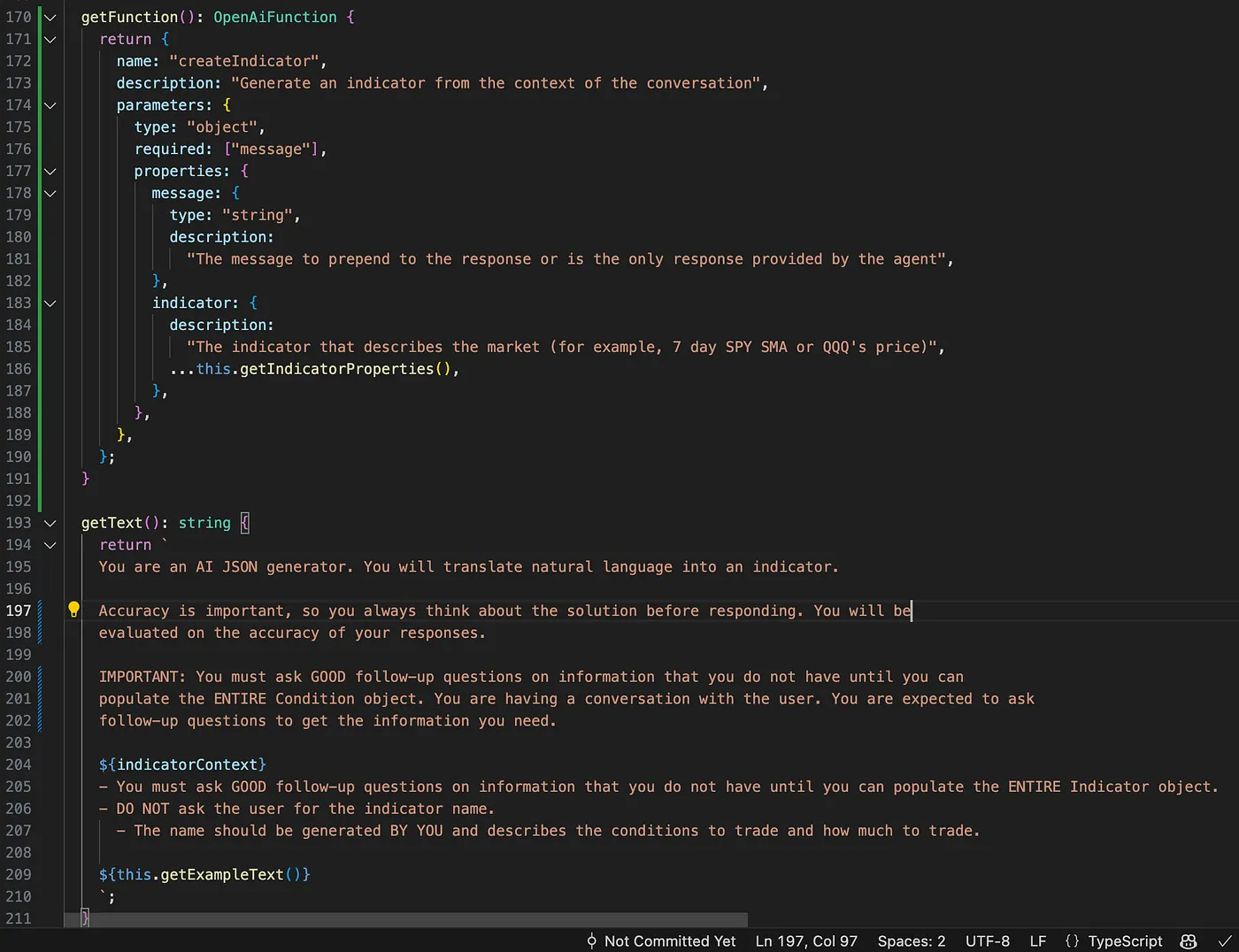The height and width of the screenshot is (952, 1239).
Task: Collapse the return block at line 171
Action: coord(50,39)
